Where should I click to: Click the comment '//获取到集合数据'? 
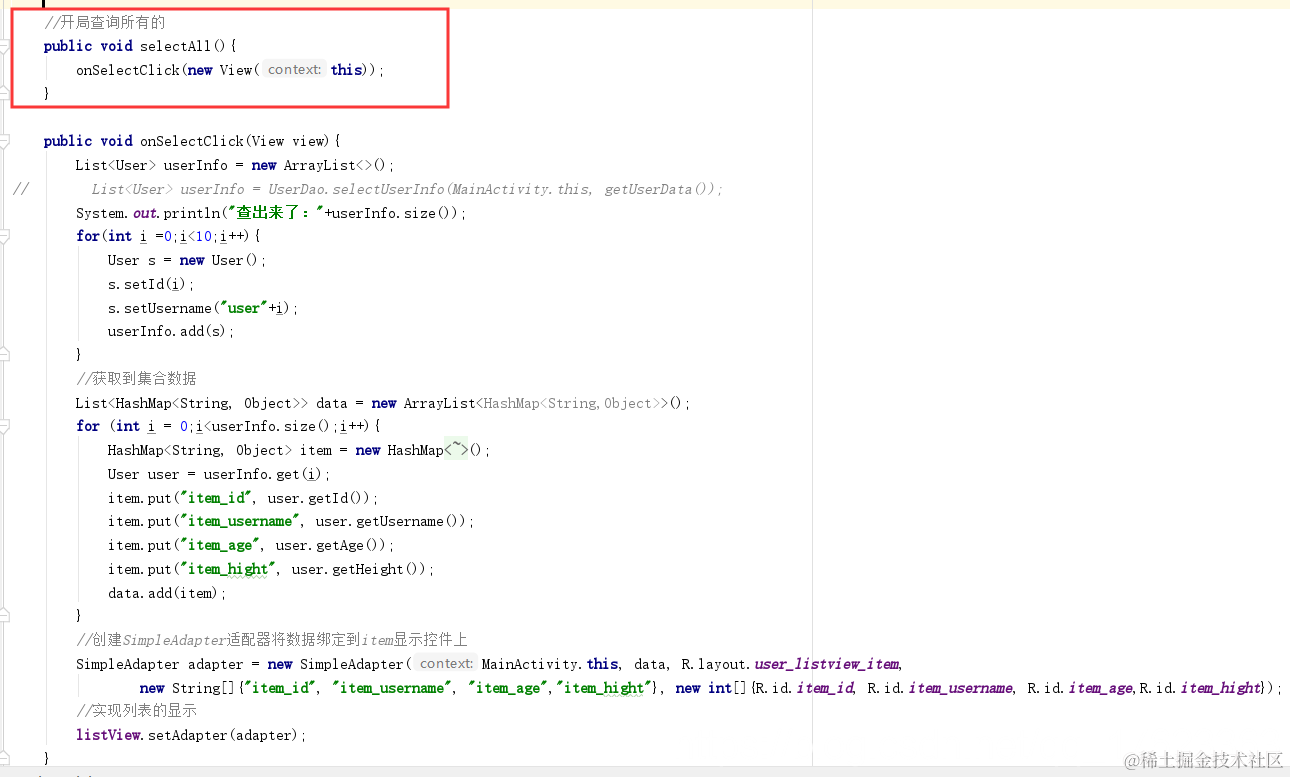(136, 379)
